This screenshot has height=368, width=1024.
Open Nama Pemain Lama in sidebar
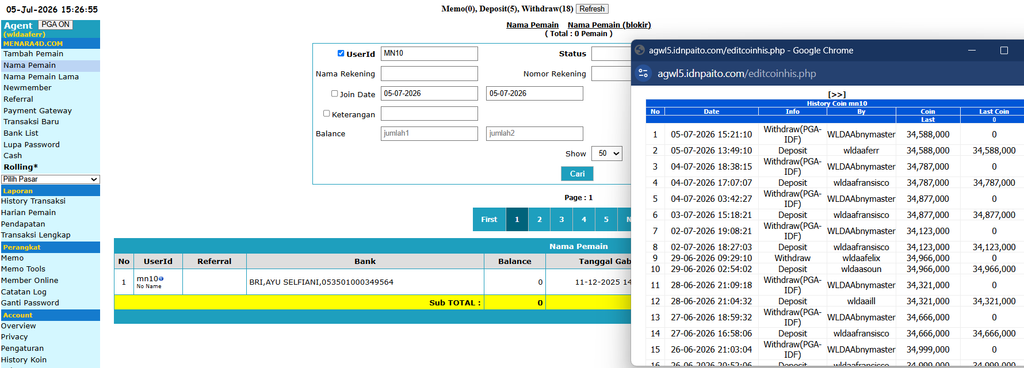tap(41, 76)
